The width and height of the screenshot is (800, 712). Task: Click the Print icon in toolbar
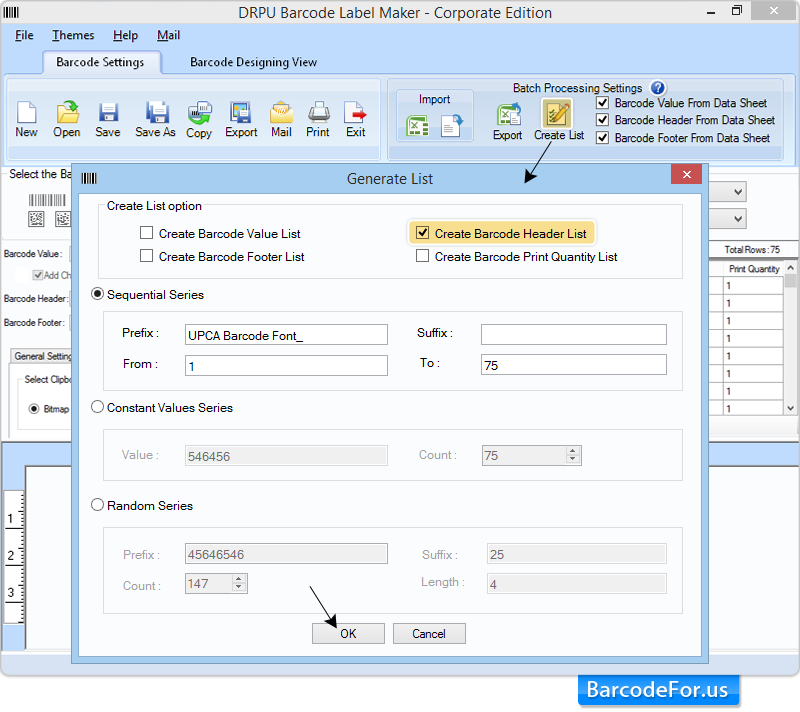(x=318, y=113)
